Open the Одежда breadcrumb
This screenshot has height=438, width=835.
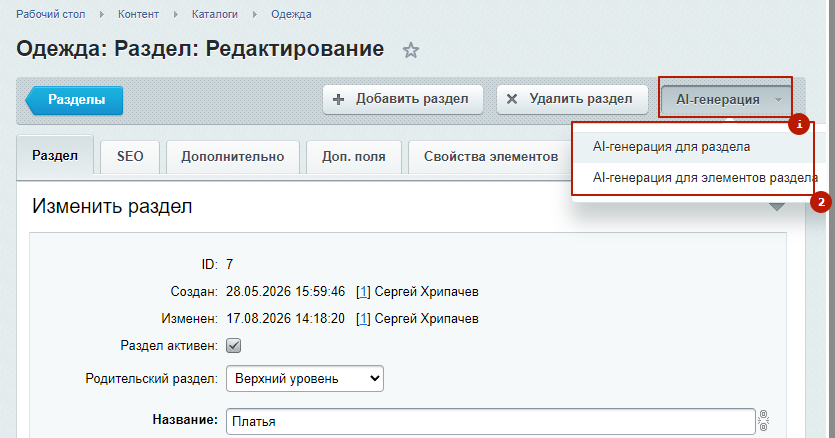[x=291, y=14]
